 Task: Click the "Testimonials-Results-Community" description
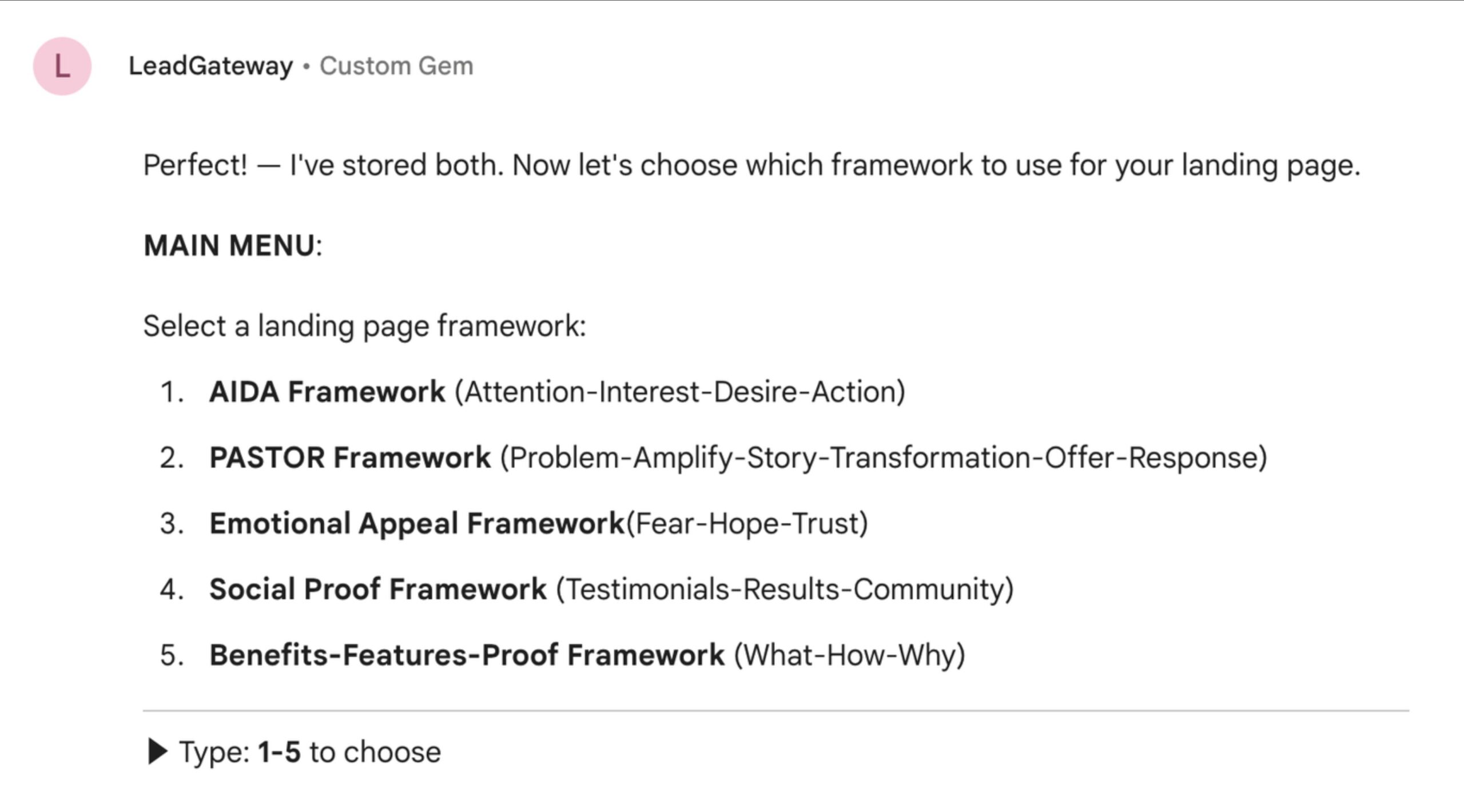coord(785,590)
